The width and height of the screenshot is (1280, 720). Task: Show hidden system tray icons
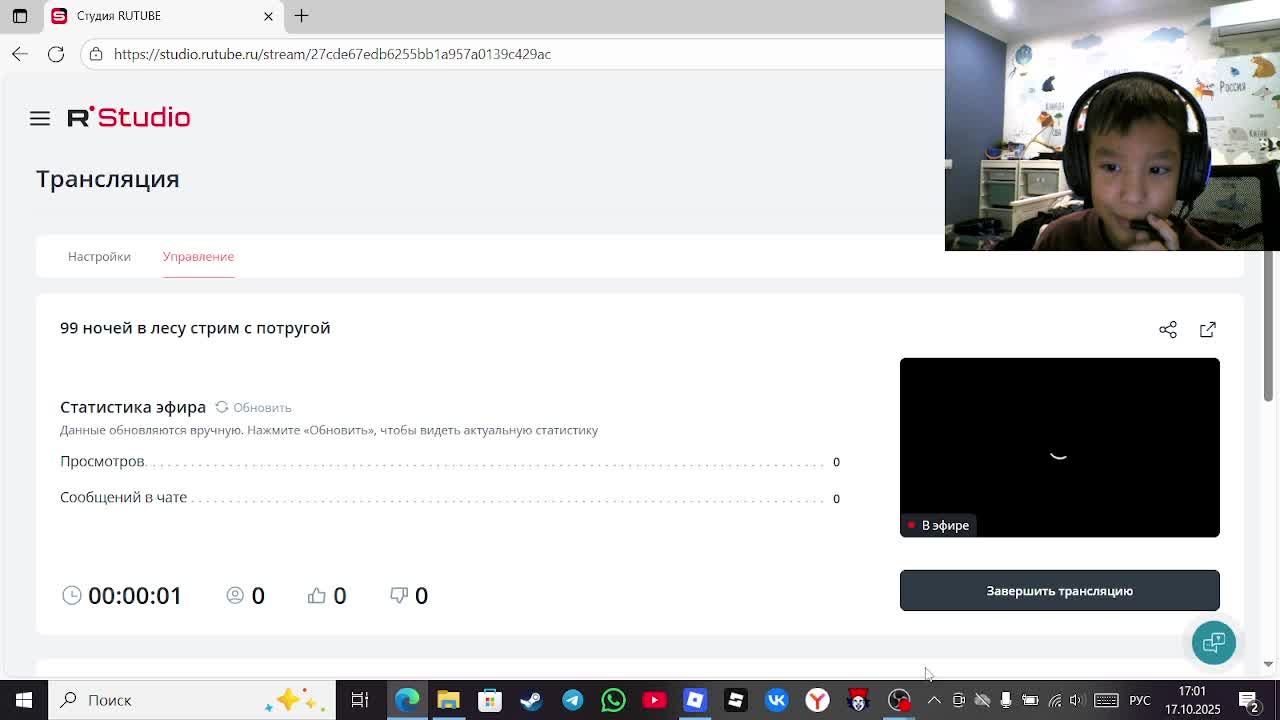coord(934,700)
